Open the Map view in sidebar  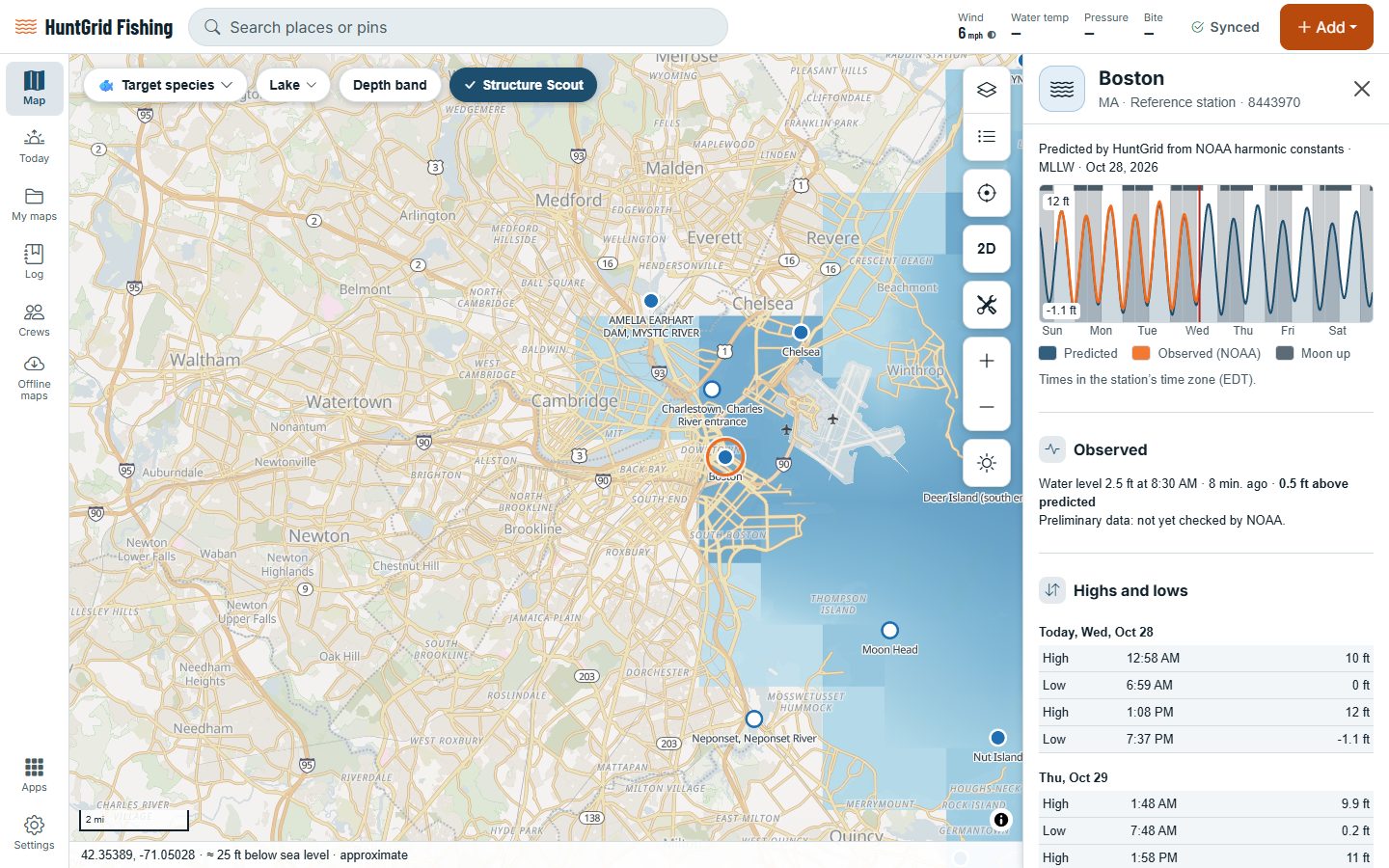(x=35, y=89)
